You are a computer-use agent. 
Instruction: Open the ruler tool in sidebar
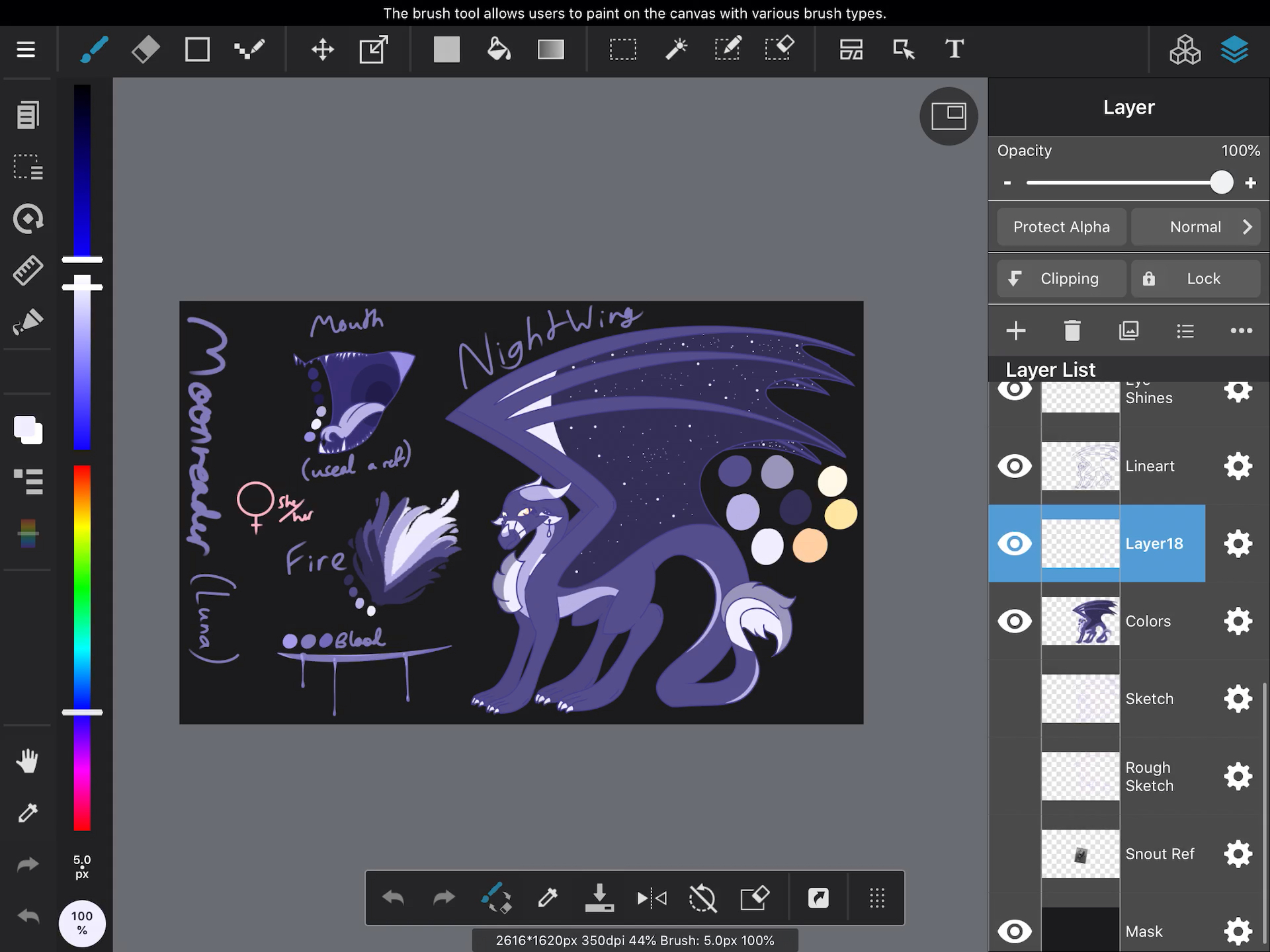point(28,270)
